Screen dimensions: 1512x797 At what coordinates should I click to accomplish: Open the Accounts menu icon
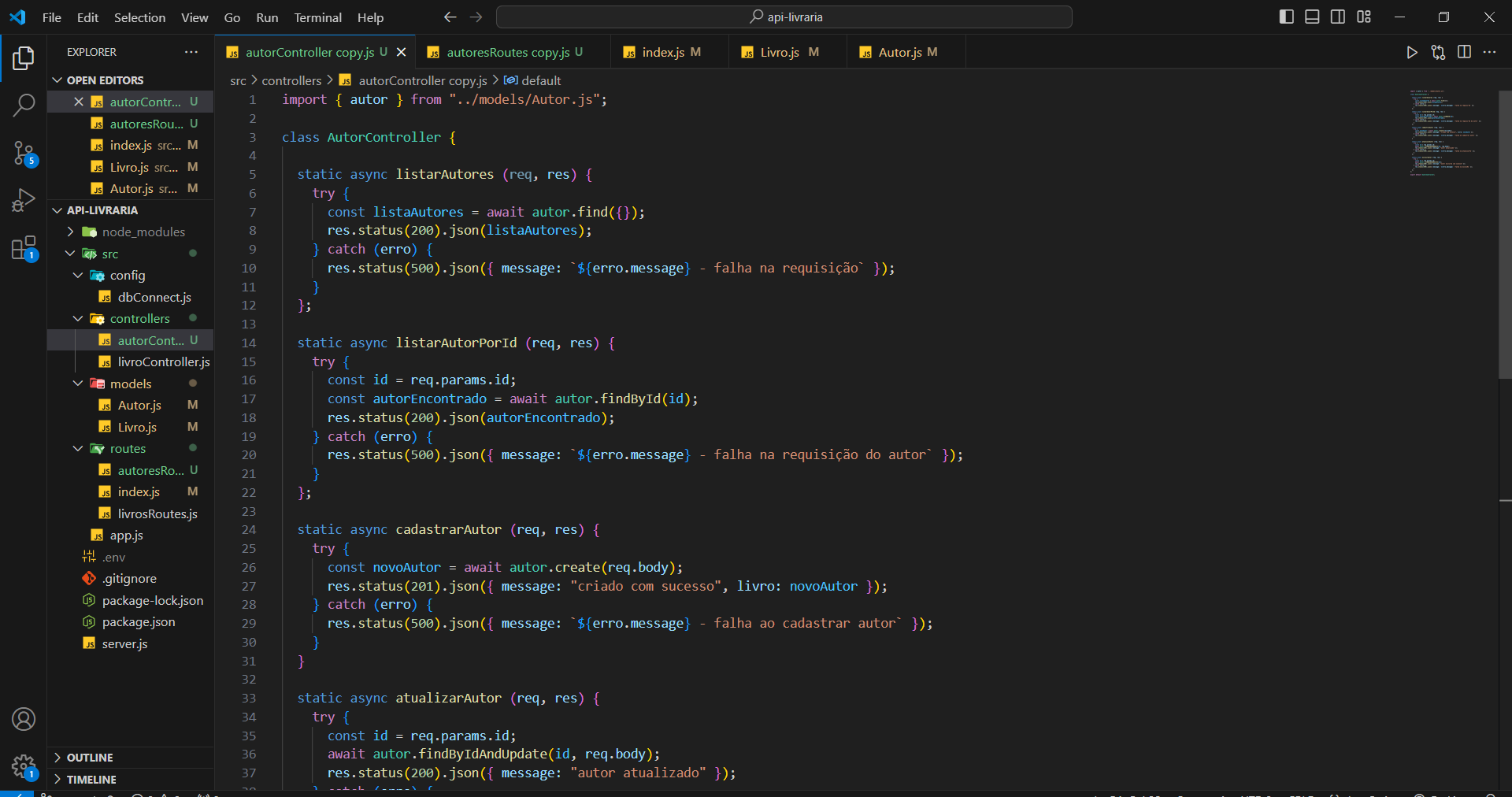[24, 719]
